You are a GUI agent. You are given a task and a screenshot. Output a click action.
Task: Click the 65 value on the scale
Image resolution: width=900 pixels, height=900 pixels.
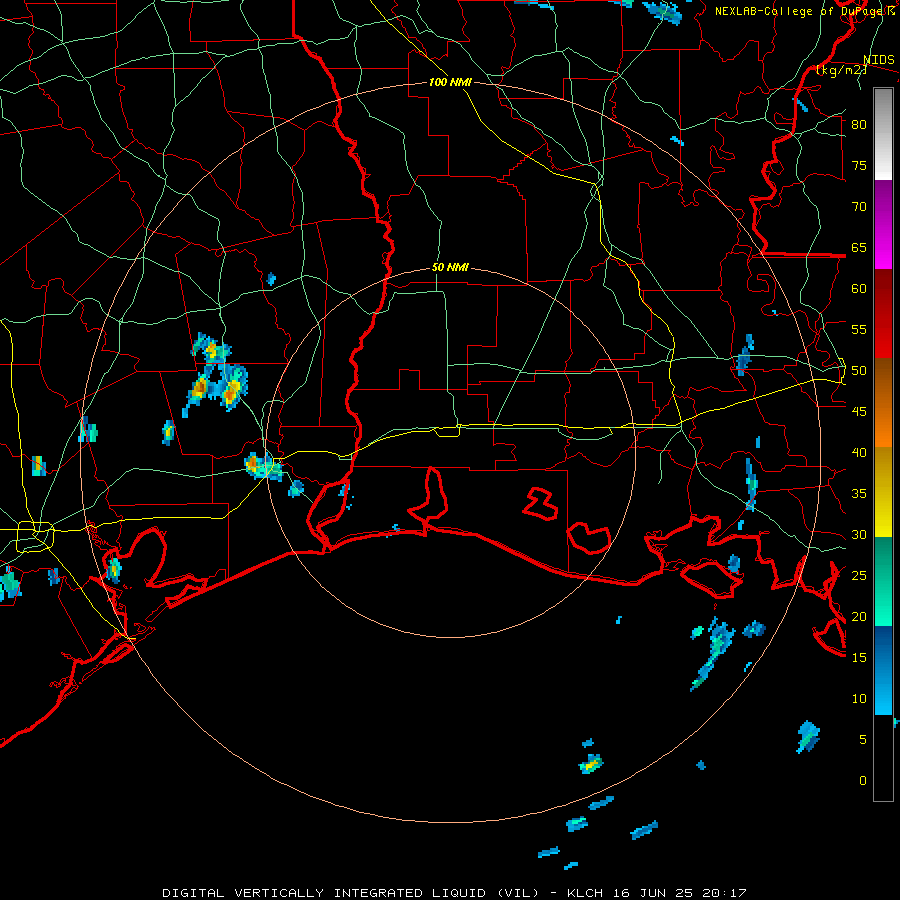click(859, 247)
